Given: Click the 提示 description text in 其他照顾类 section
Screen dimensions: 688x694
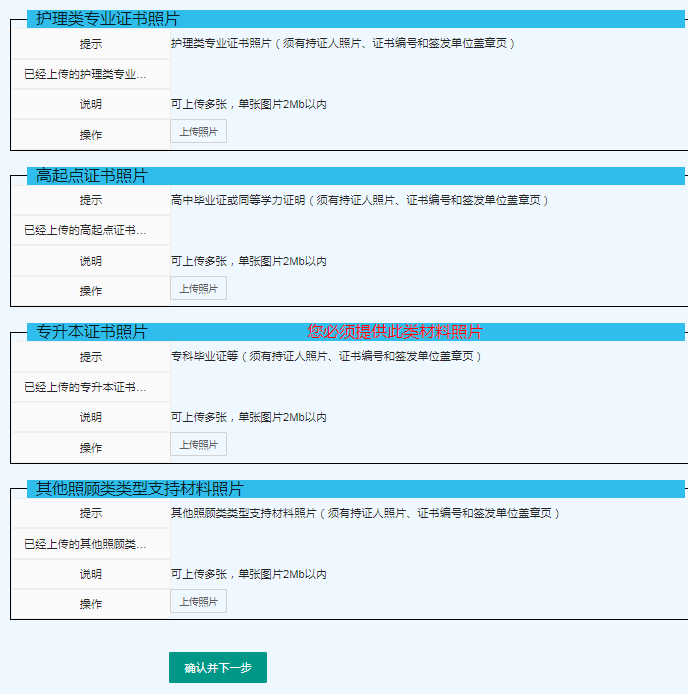Looking at the screenshot, I should click(365, 513).
